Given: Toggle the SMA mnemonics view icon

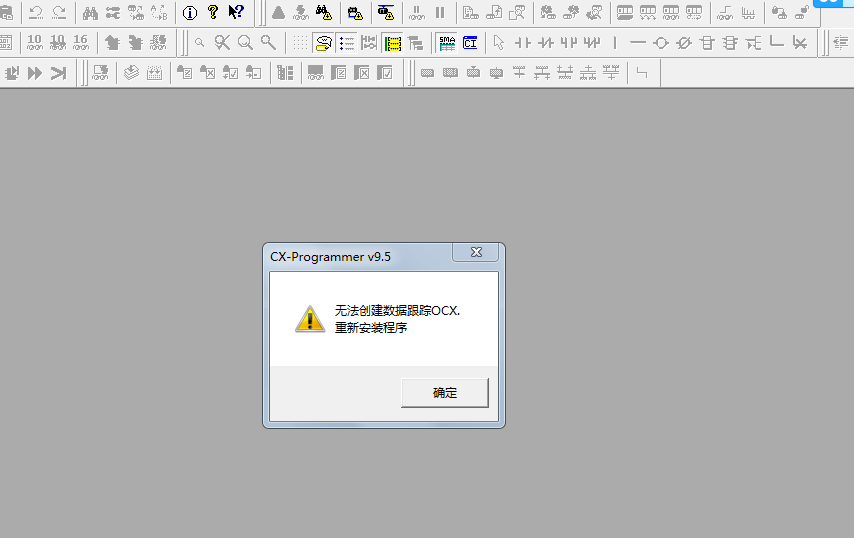Looking at the screenshot, I should click(x=446, y=43).
